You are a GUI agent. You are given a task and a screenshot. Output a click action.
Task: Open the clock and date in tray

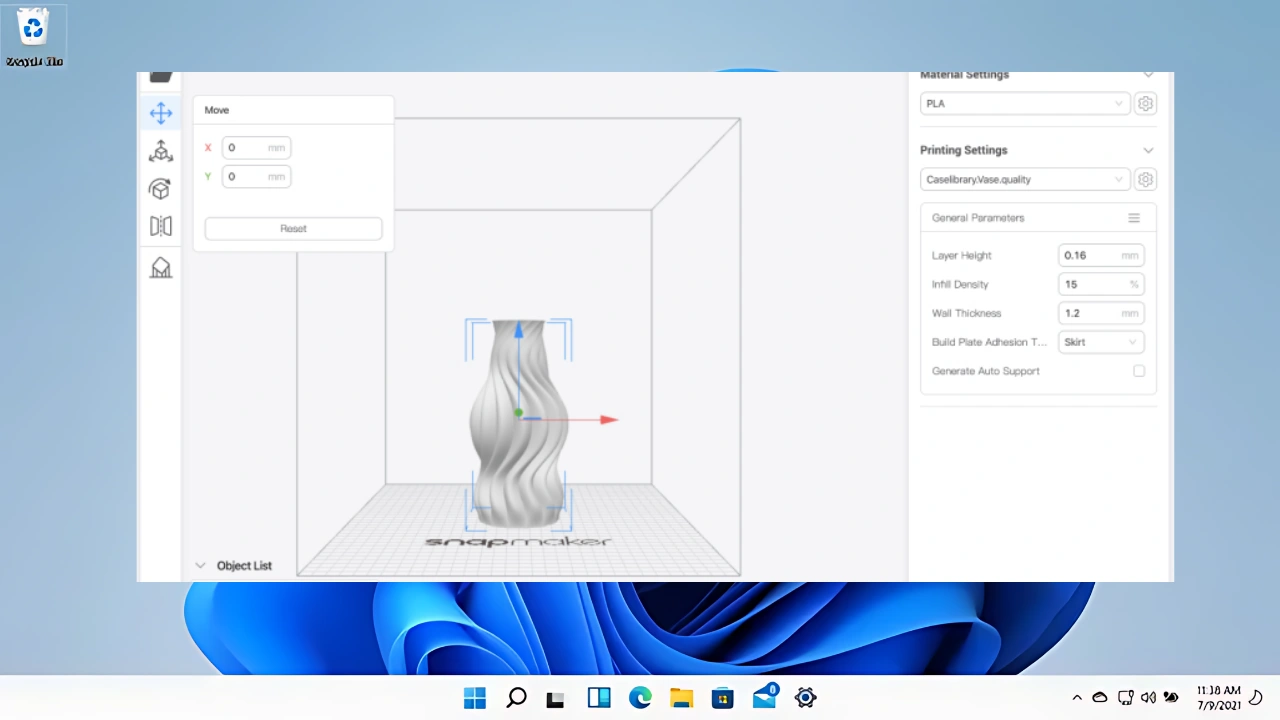1218,697
